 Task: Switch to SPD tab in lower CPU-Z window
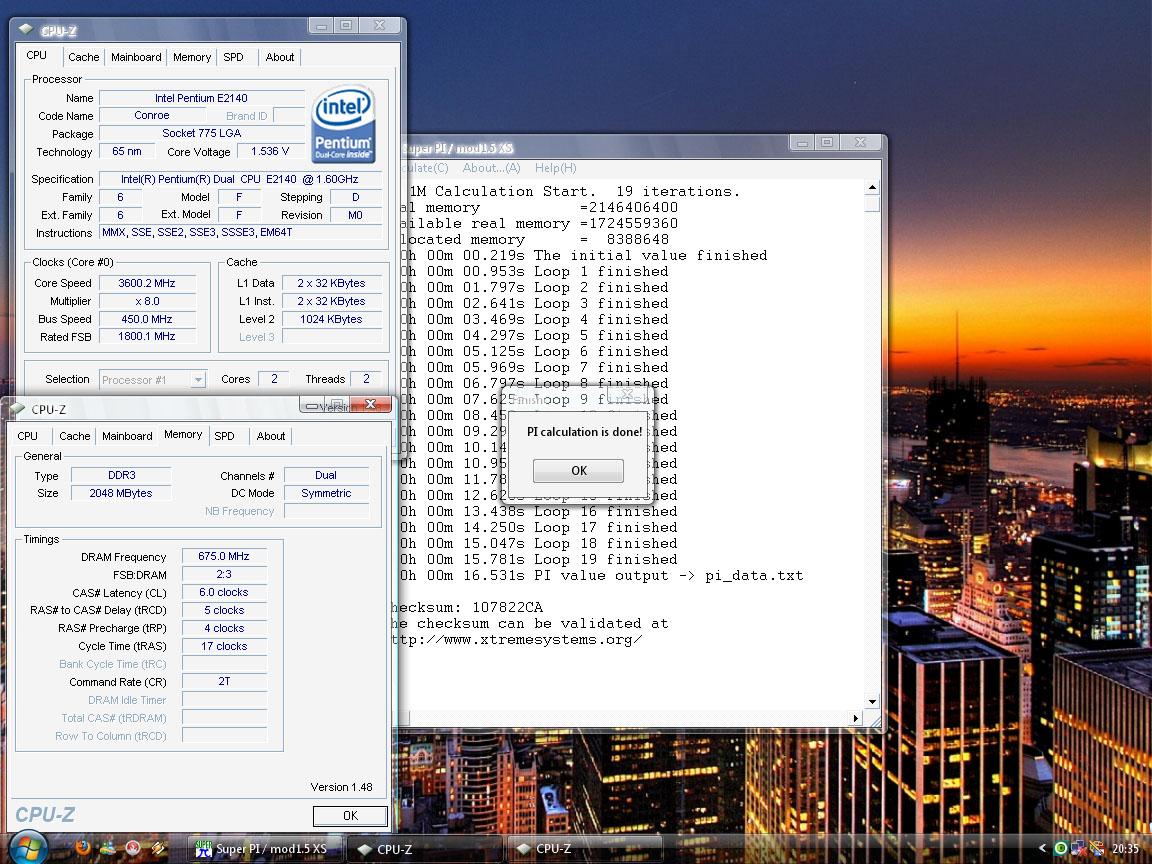(x=224, y=436)
